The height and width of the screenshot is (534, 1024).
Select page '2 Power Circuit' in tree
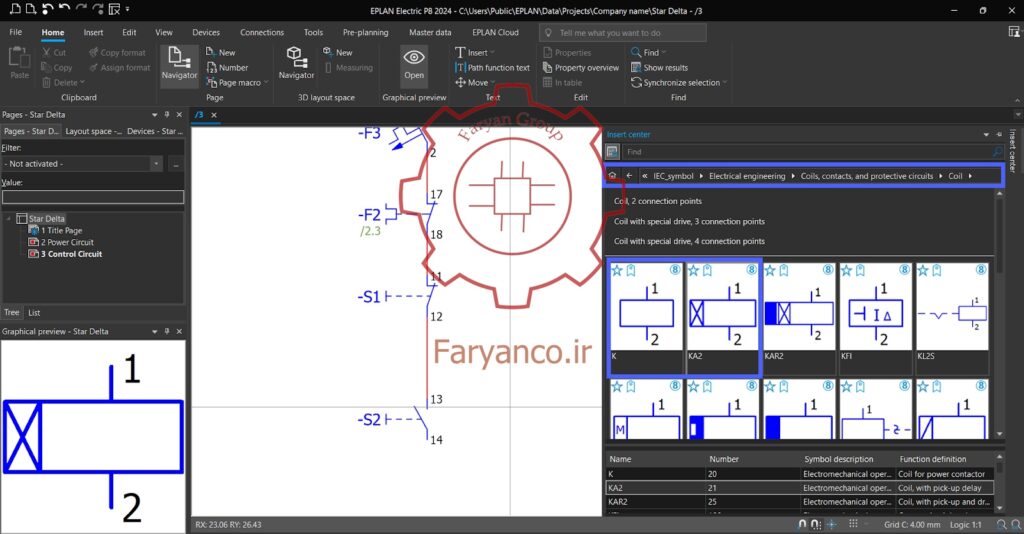[67, 242]
